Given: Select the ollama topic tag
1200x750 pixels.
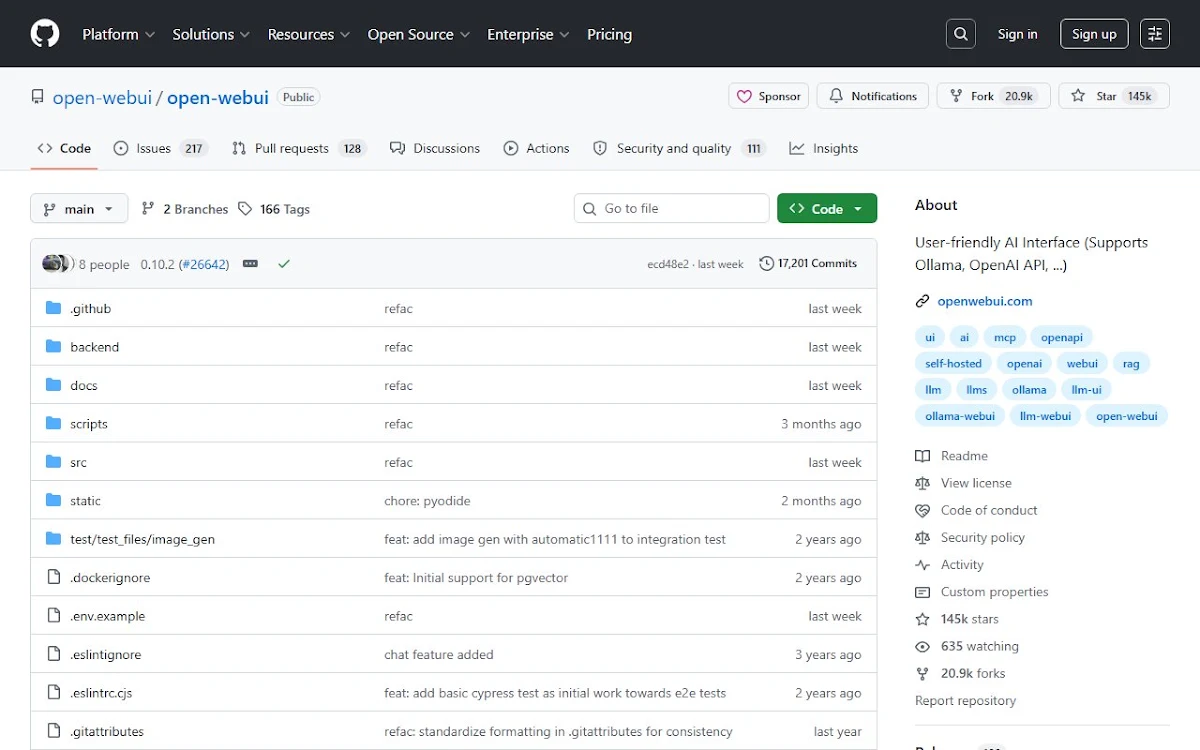Looking at the screenshot, I should coord(1029,390).
